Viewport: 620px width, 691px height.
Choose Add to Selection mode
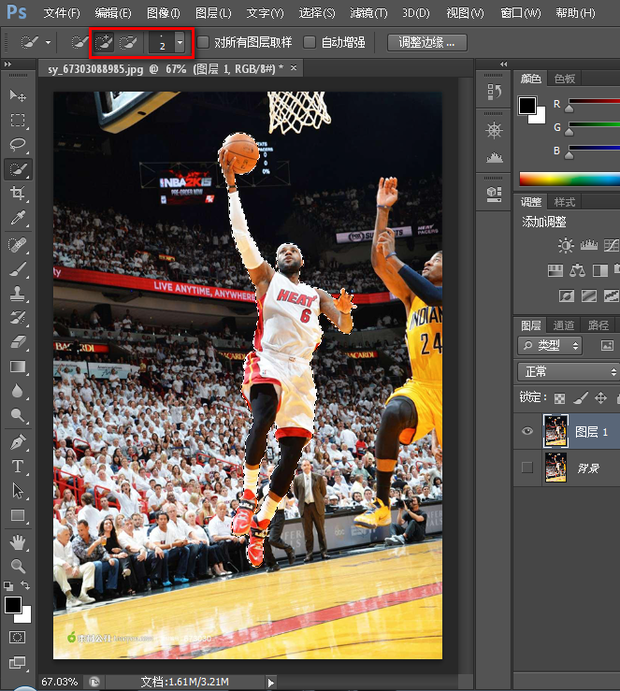coord(104,43)
